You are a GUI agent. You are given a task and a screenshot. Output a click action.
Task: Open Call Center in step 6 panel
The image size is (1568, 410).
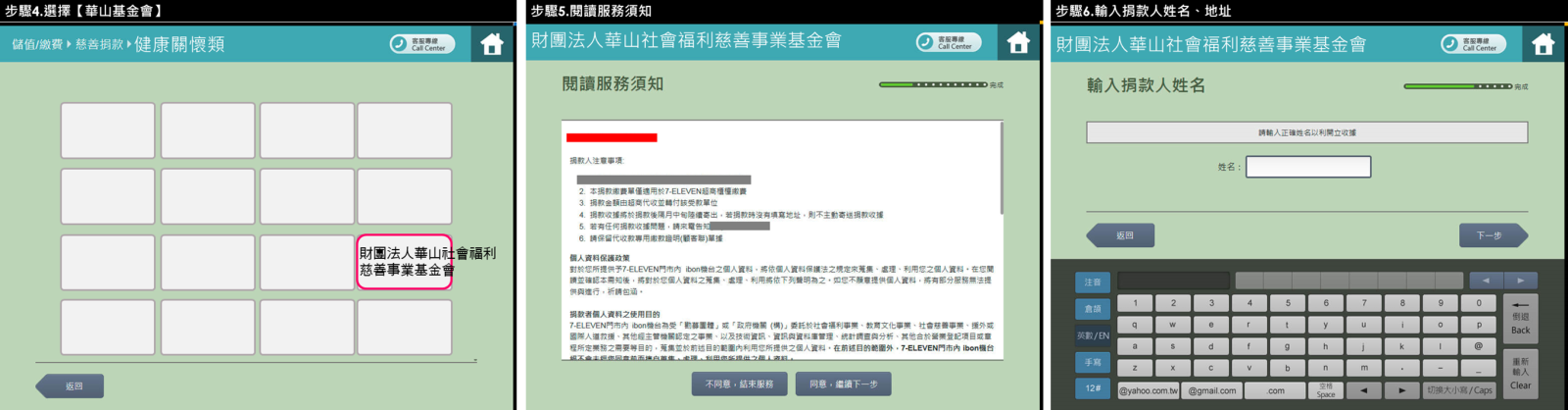click(x=1474, y=44)
